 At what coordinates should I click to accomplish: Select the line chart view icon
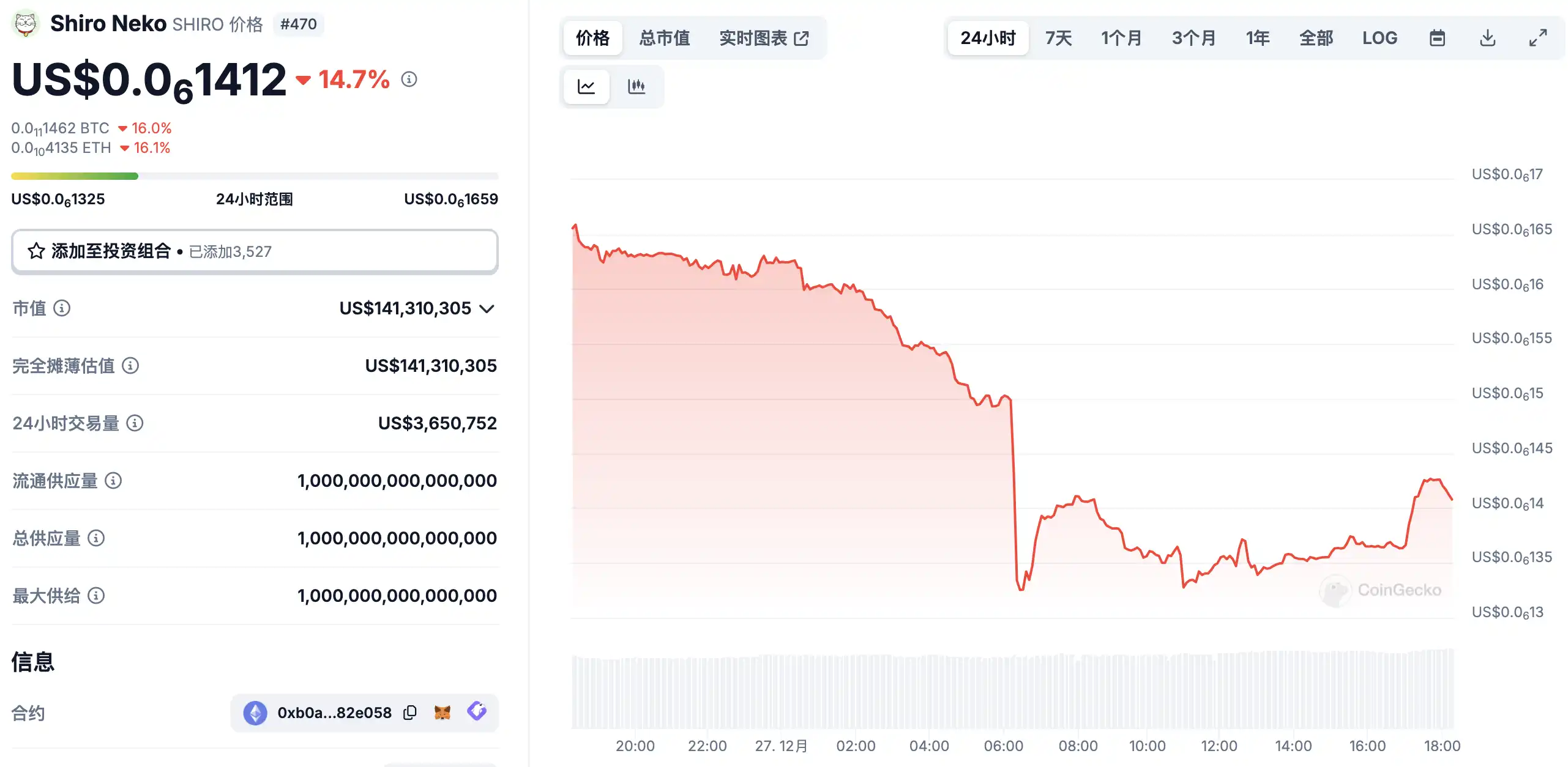(586, 87)
